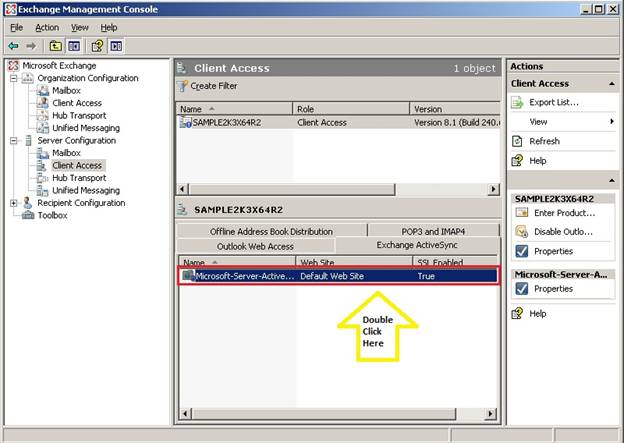
Task: Click the Up one level folder icon
Action: tap(56, 46)
